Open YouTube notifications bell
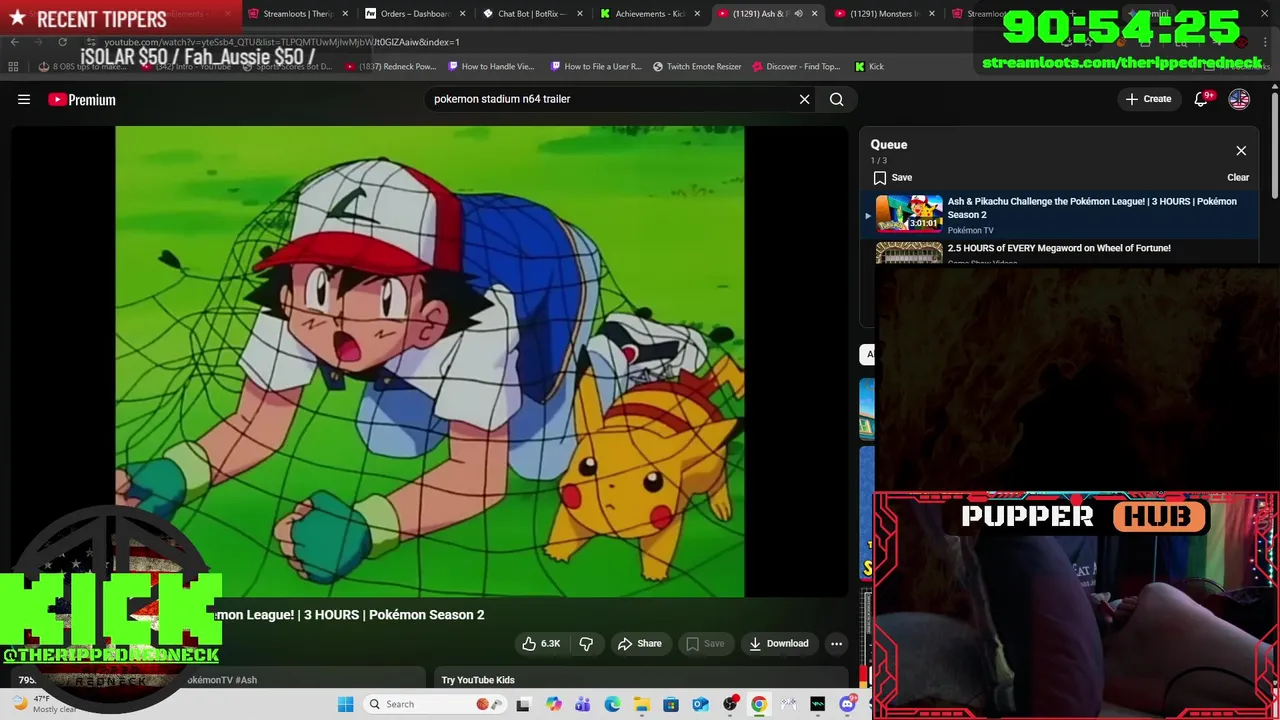Image resolution: width=1280 pixels, height=720 pixels. pyautogui.click(x=1202, y=99)
